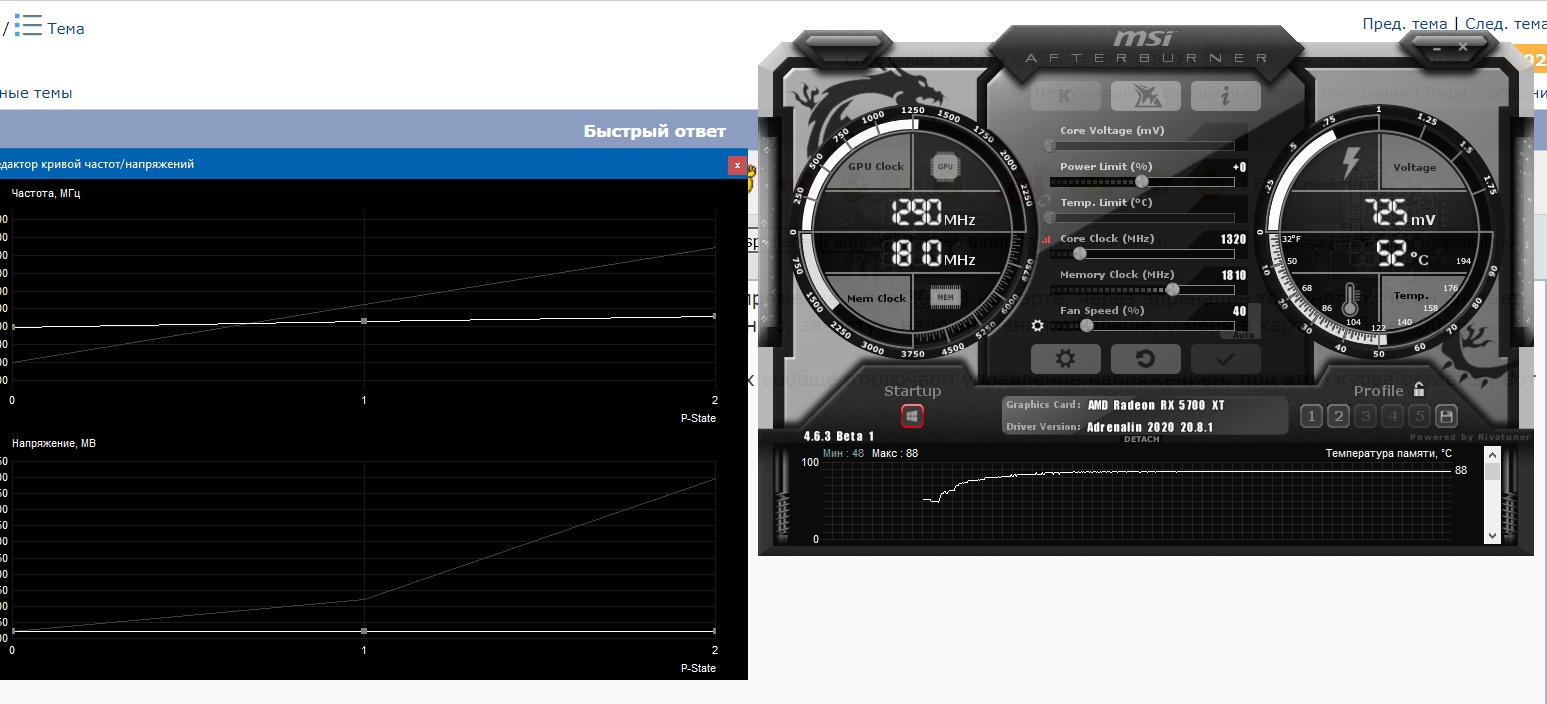Click the monitoring graph scrollbar thumb

point(1492,471)
